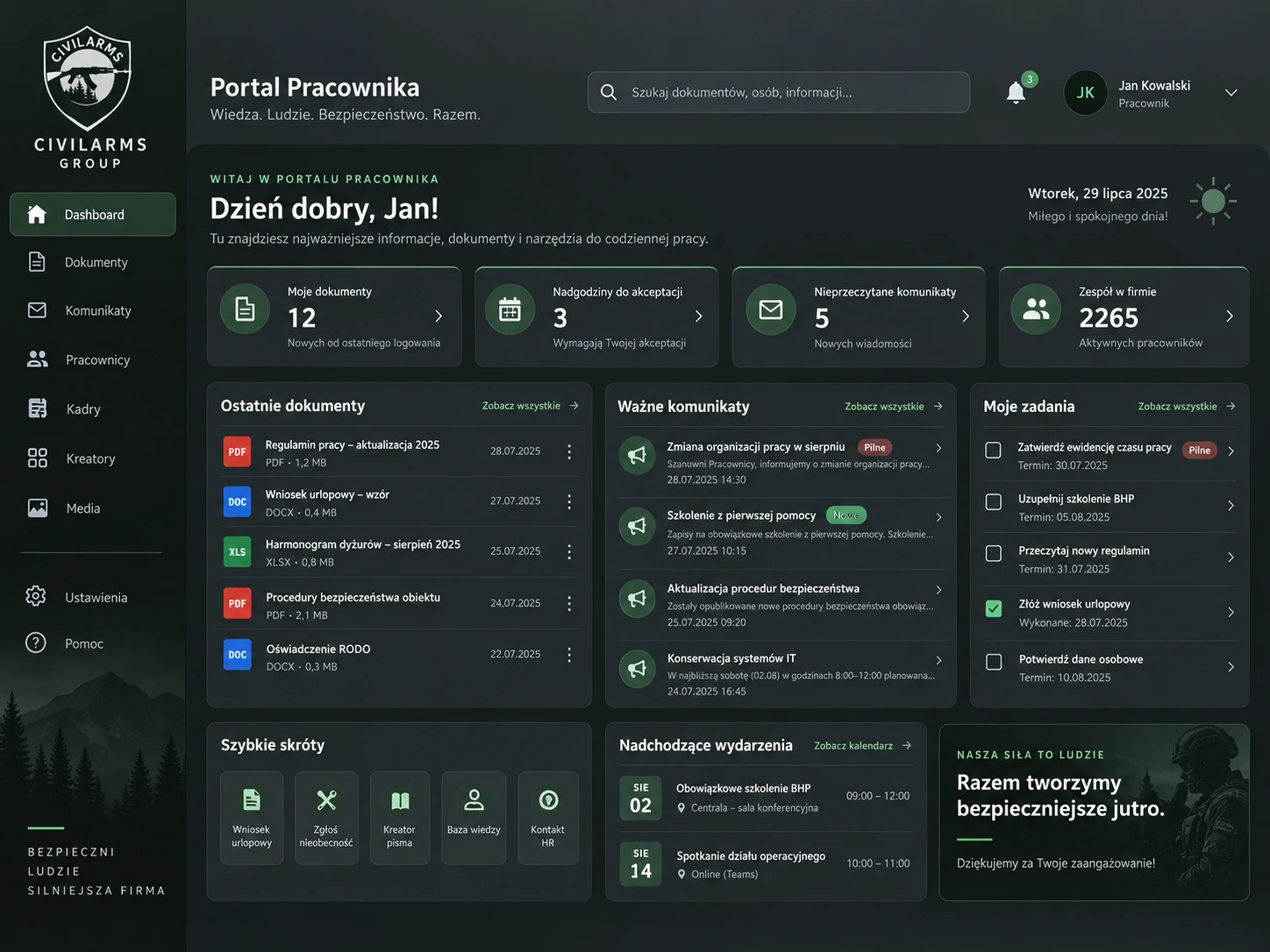Open the Zgłoś nieobecność shortcut
This screenshot has height=952, width=1270.
pos(326,818)
